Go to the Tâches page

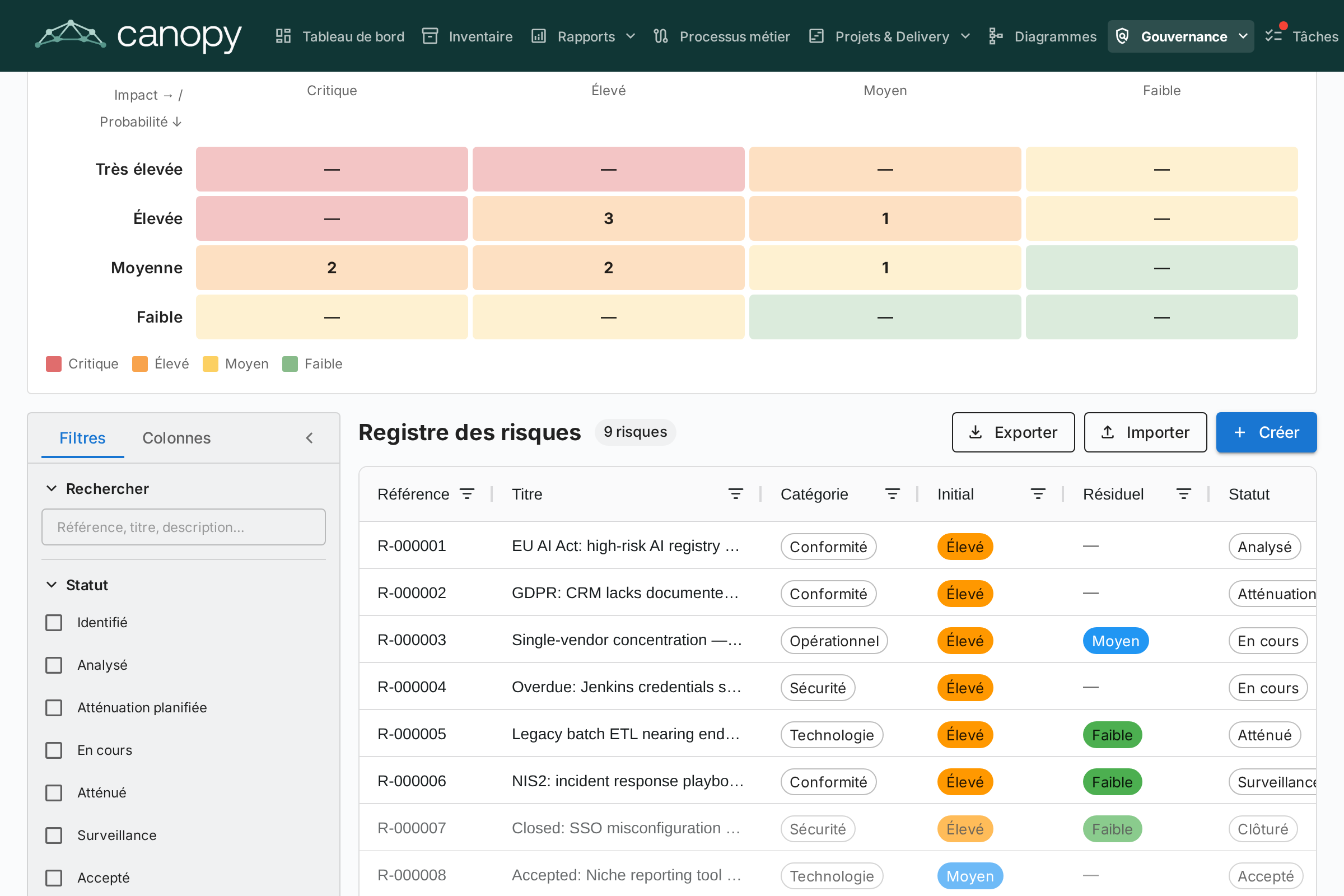(1301, 36)
